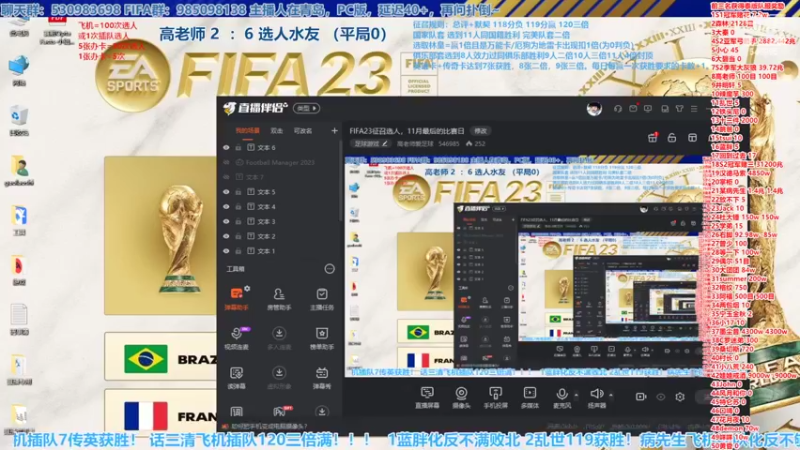The width and height of the screenshot is (800, 450).
Task: Show the 文本 7 layer
Action: point(226,177)
